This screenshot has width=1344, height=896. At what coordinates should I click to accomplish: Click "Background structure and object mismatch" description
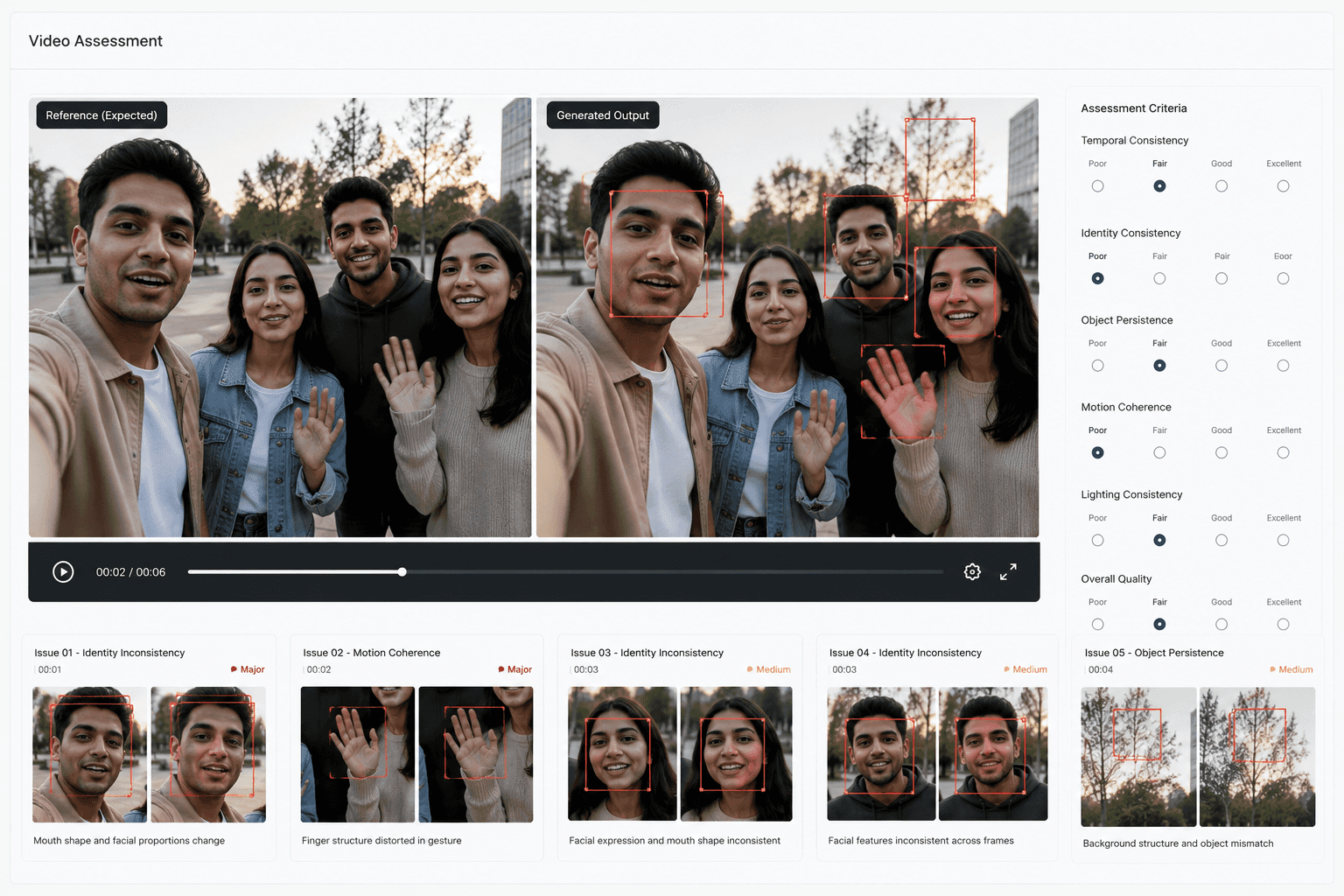pos(1178,843)
